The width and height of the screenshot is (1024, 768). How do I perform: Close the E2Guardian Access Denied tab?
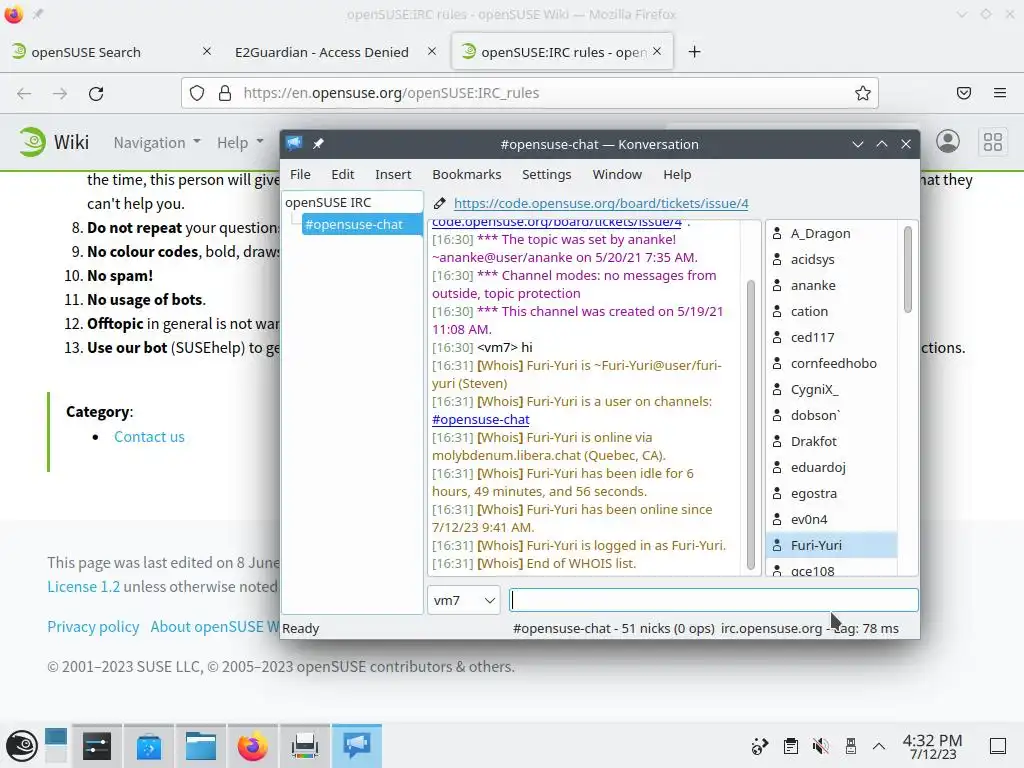pyautogui.click(x=432, y=51)
